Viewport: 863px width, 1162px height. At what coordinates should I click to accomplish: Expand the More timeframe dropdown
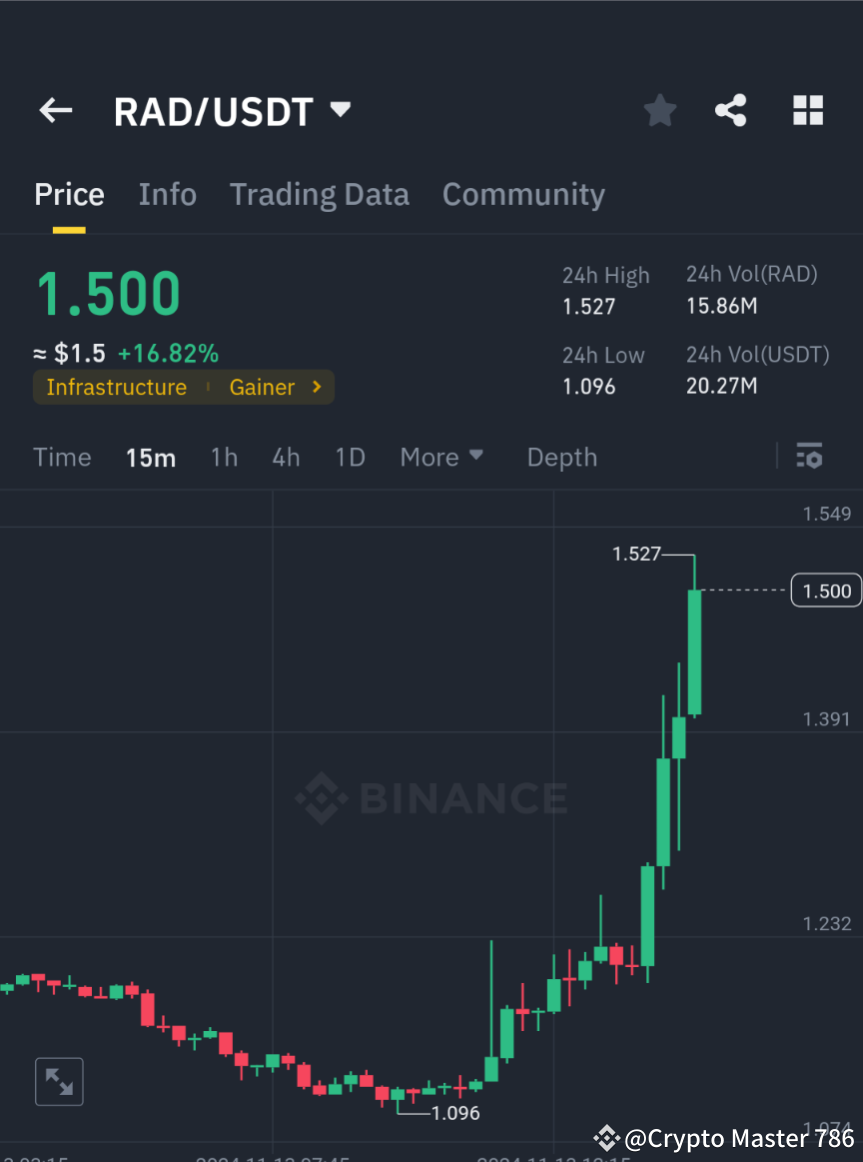(441, 457)
